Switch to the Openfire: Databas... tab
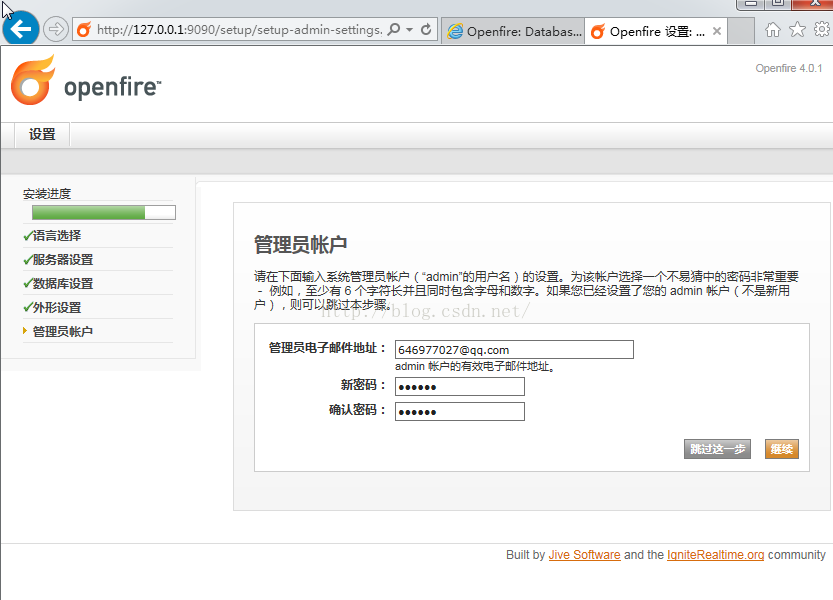 pyautogui.click(x=513, y=31)
